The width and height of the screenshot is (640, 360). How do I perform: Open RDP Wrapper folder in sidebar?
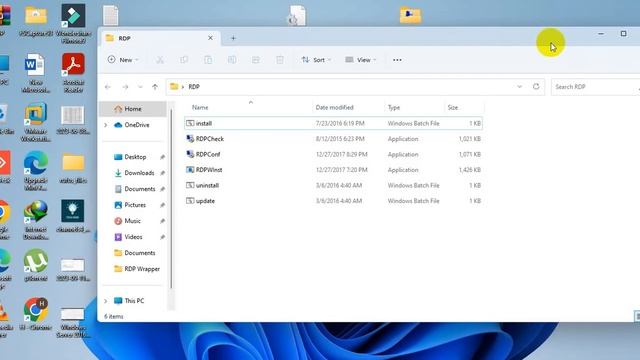142,269
